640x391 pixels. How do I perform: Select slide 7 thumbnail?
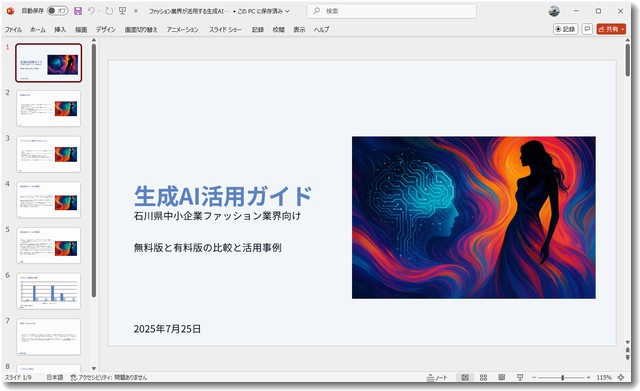(49, 337)
